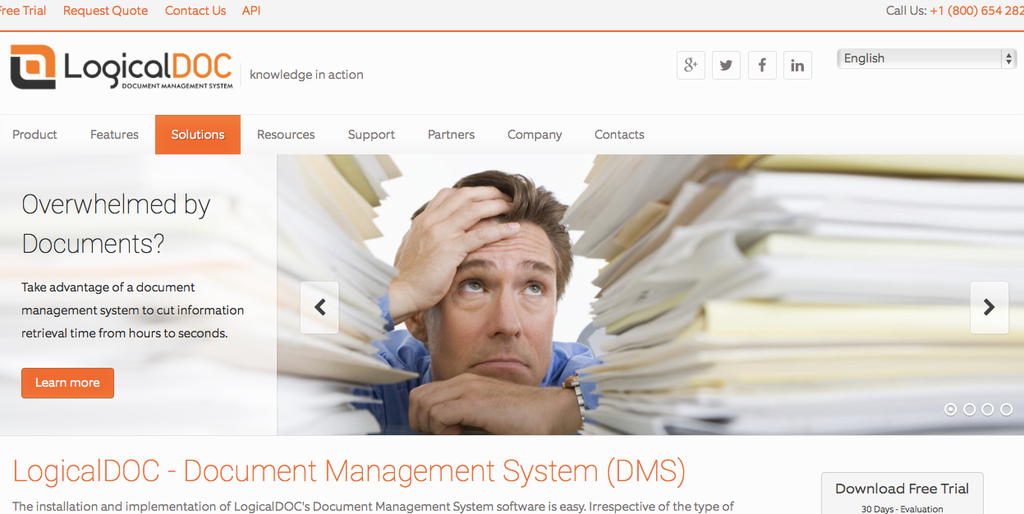Open the Twitter social icon
Screen dimensions: 1024x514
pyautogui.click(x=726, y=65)
